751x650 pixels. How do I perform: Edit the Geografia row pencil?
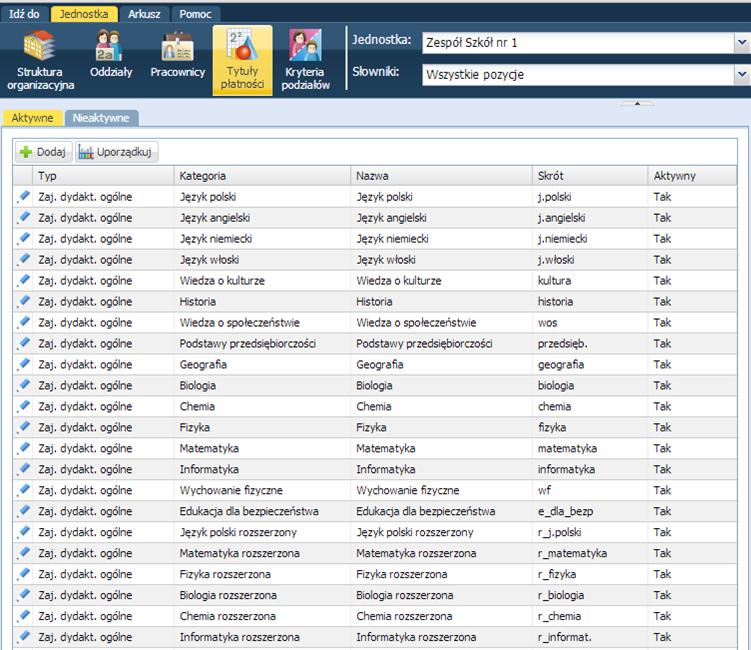click(23, 365)
